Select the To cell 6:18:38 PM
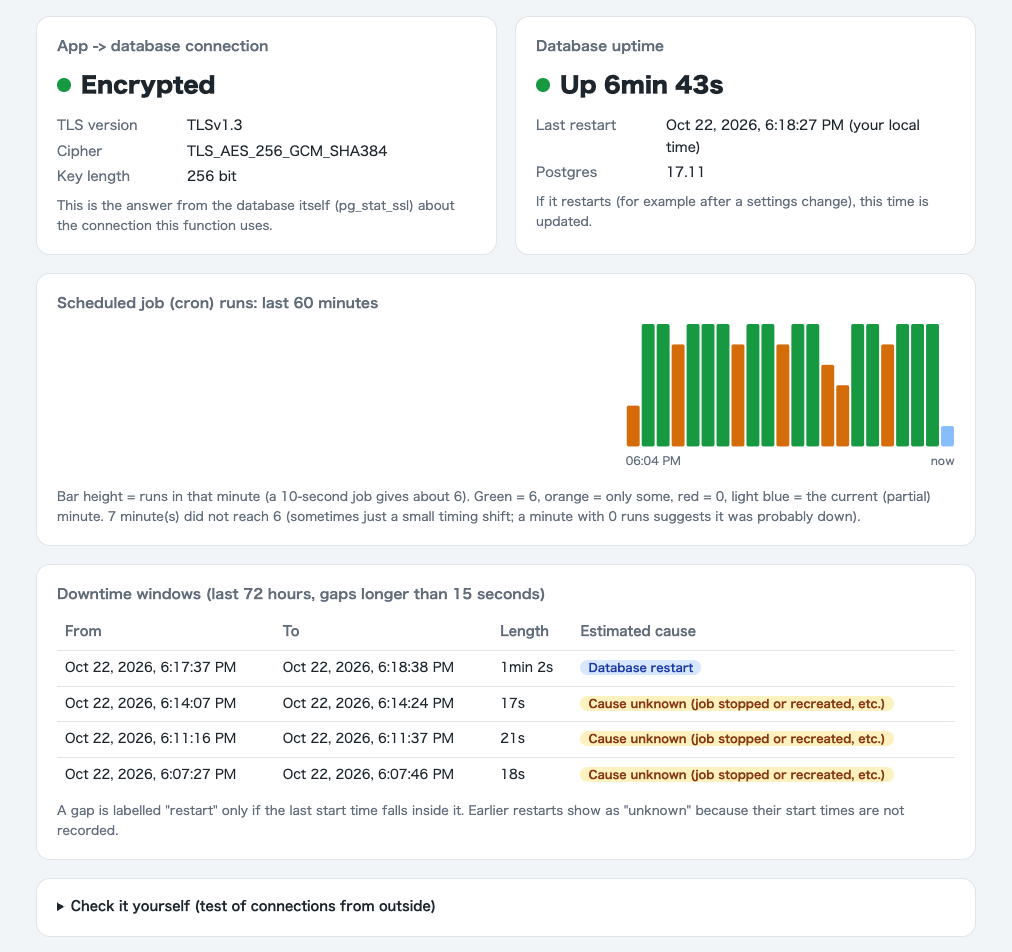 (368, 667)
